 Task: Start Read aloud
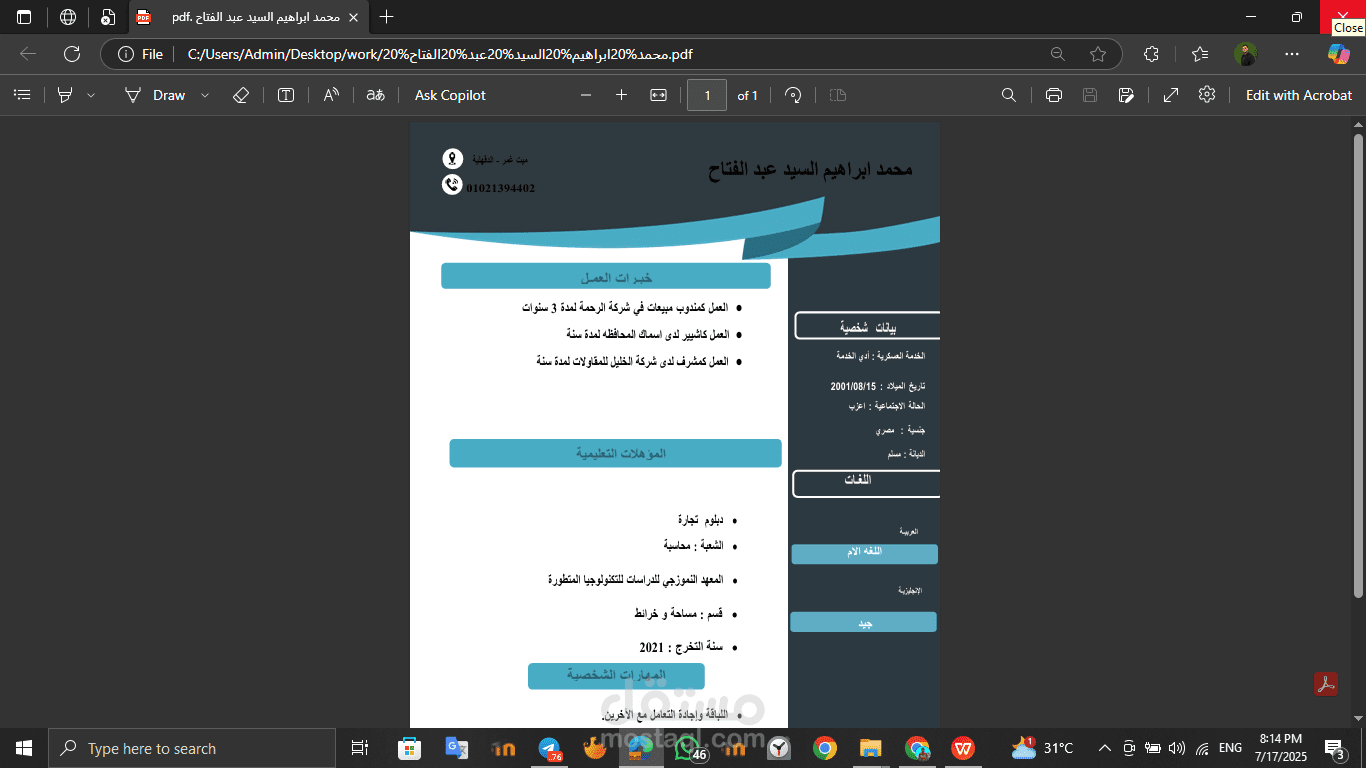(331, 95)
